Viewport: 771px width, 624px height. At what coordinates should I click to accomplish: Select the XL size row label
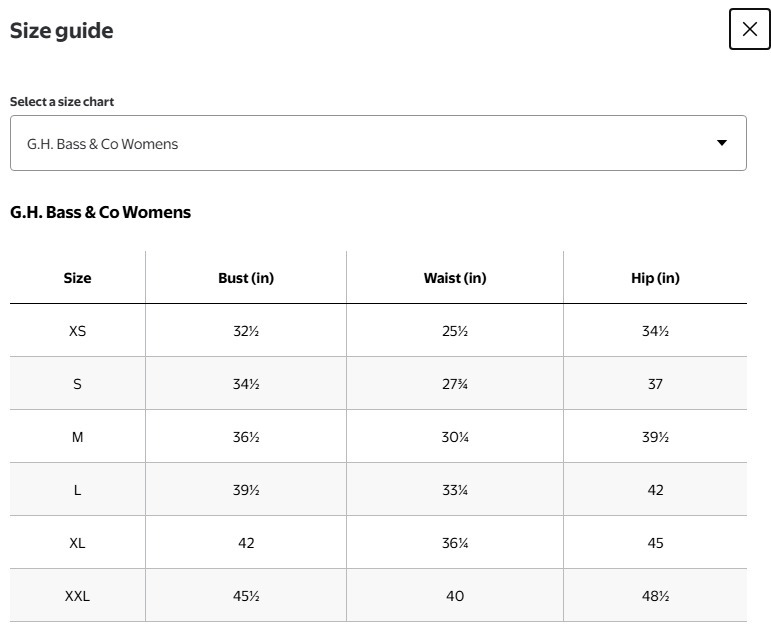77,543
